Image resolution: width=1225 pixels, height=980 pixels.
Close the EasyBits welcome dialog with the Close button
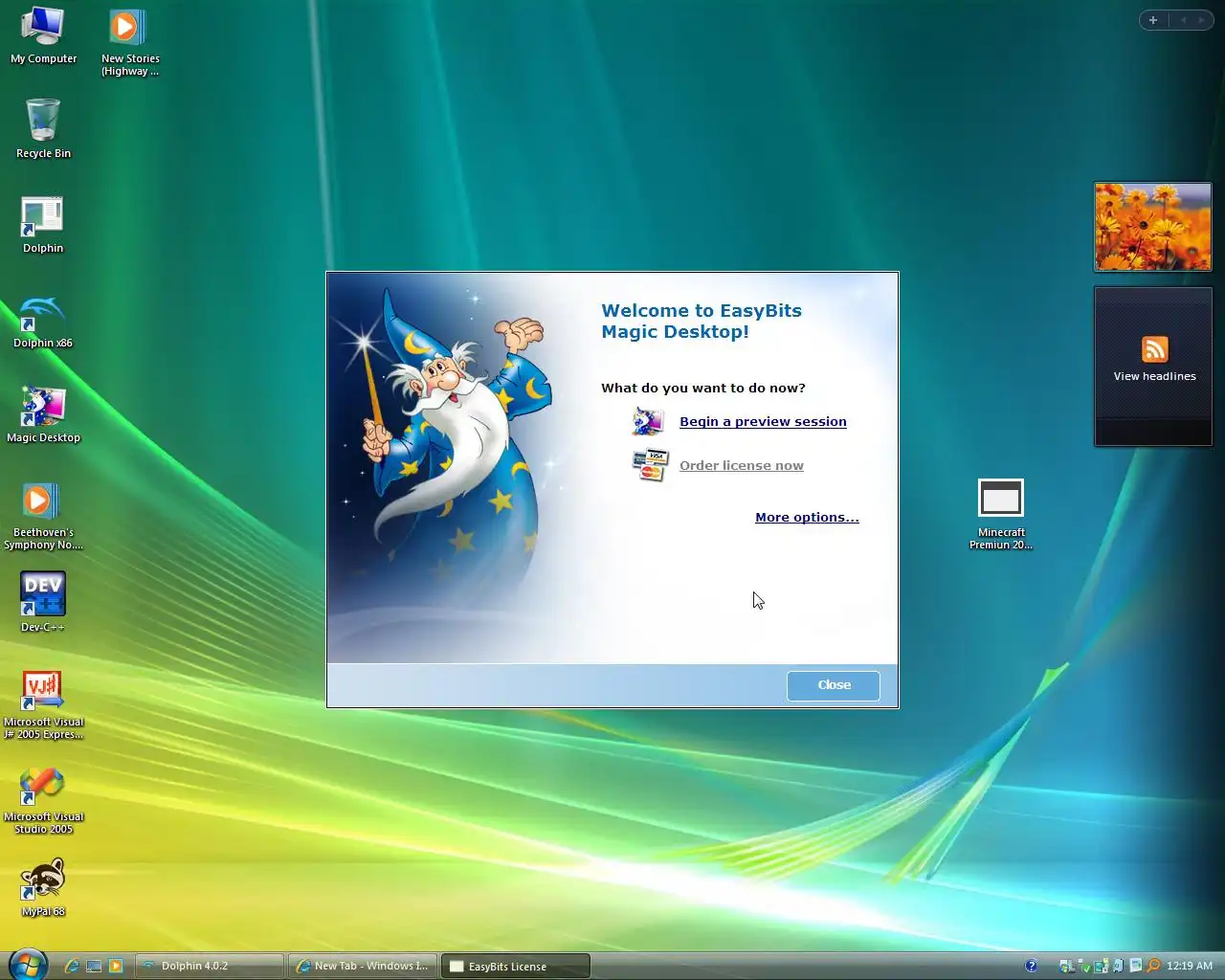(834, 685)
